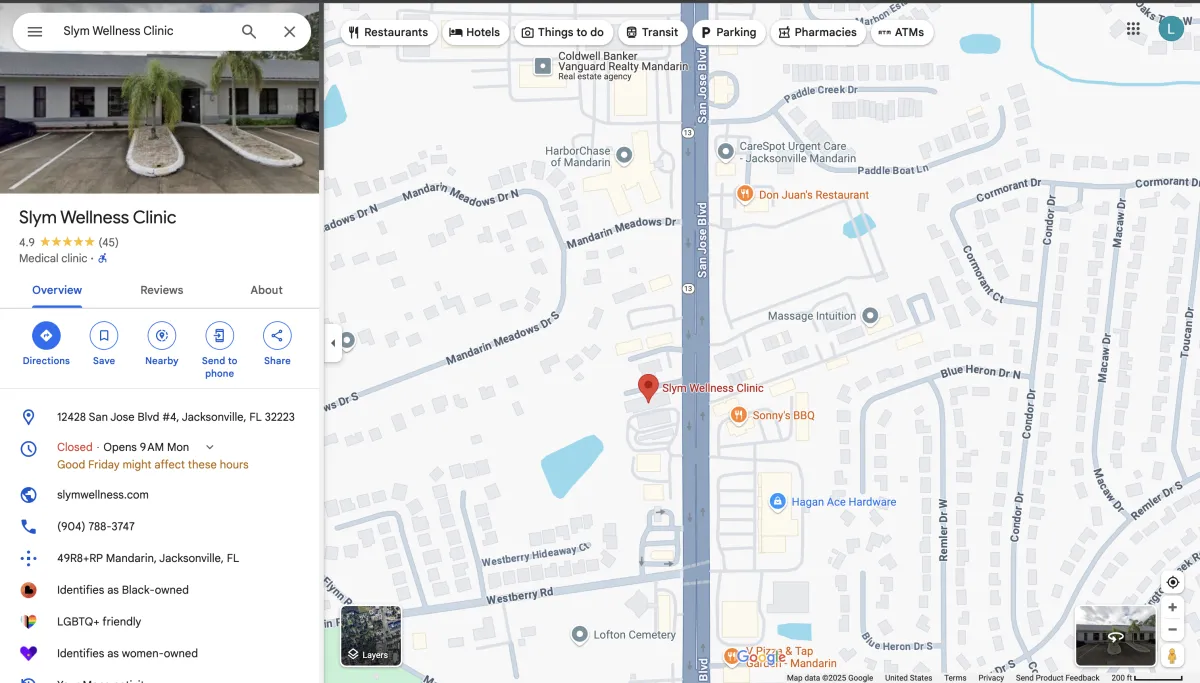Filter map by Hotels
This screenshot has width=1200, height=683.
475,32
